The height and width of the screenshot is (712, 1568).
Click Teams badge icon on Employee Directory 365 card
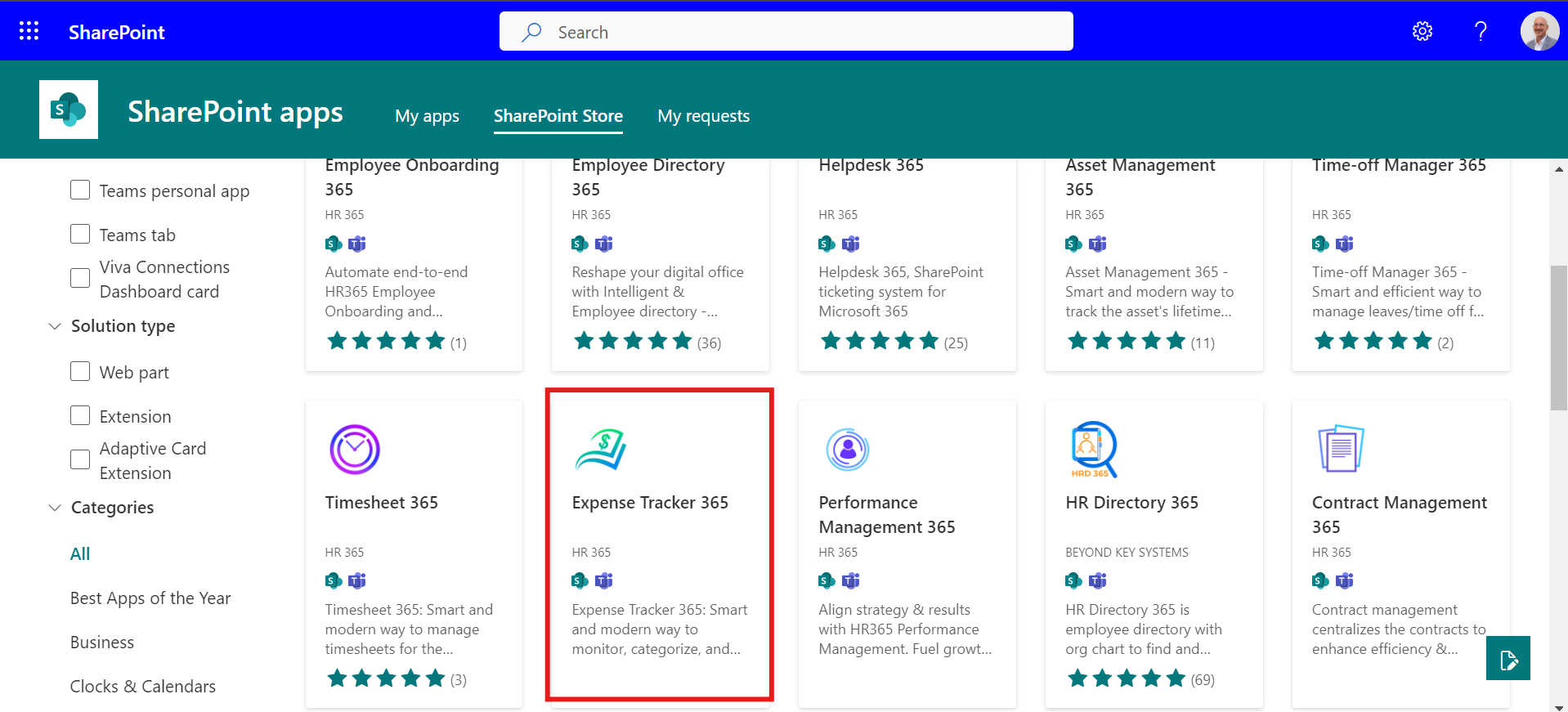pyautogui.click(x=604, y=244)
